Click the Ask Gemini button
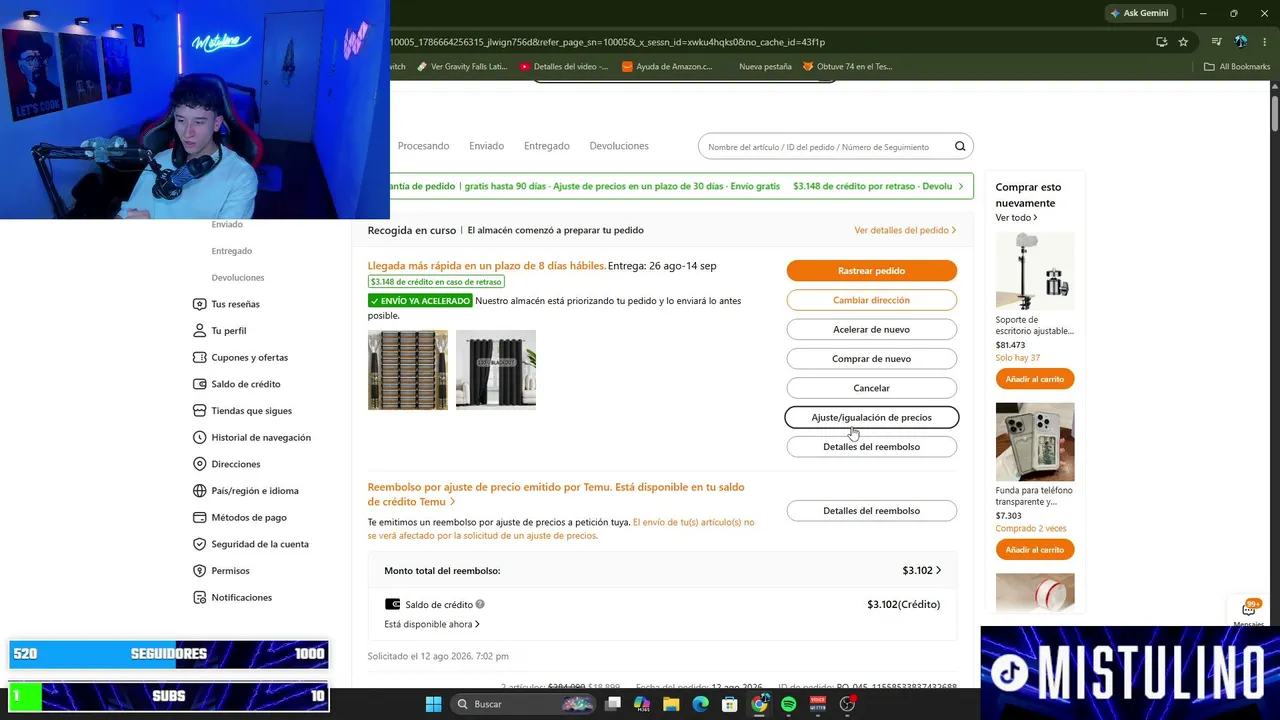 (1139, 13)
